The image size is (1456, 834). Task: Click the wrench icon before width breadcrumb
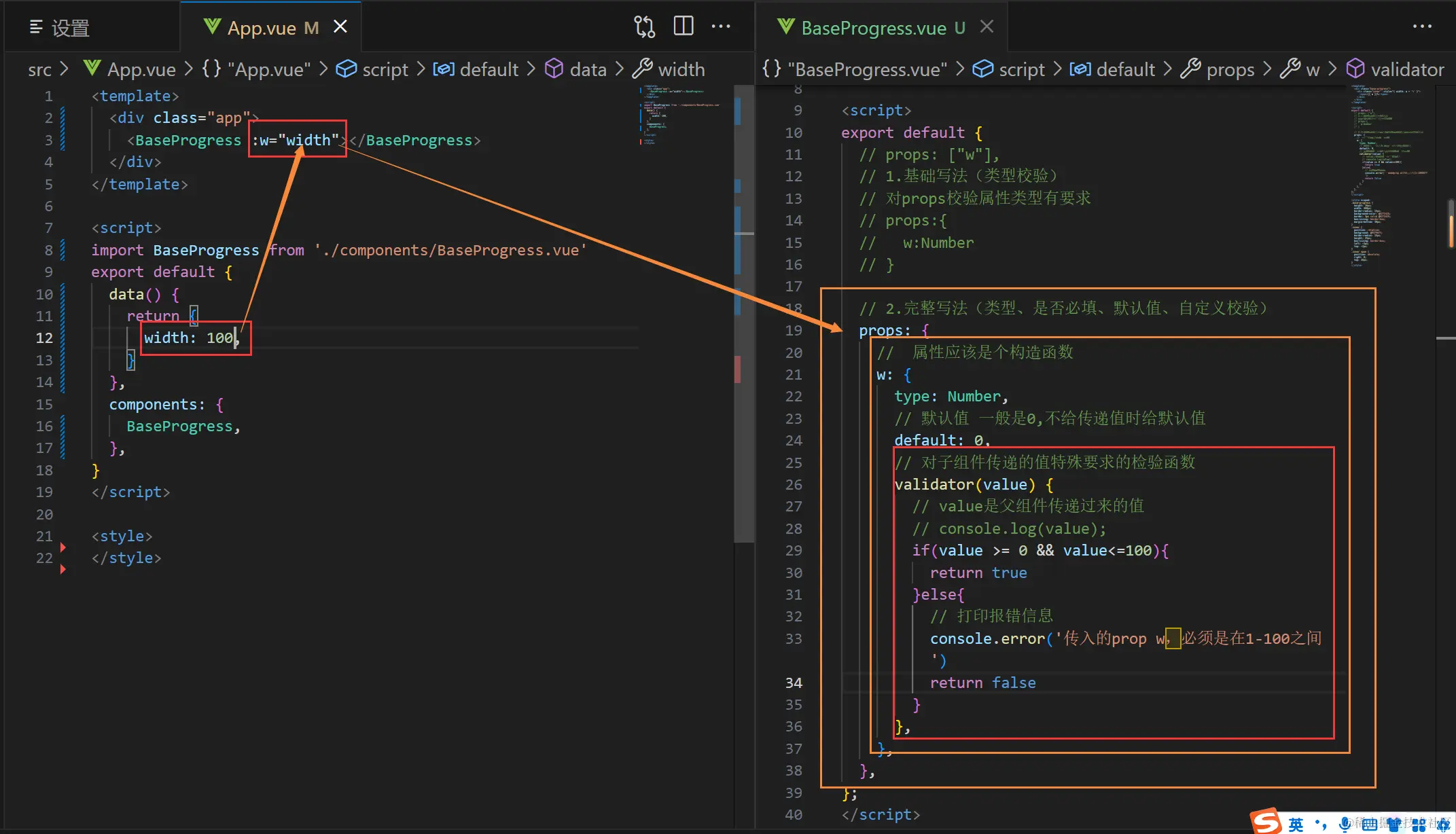tap(642, 69)
